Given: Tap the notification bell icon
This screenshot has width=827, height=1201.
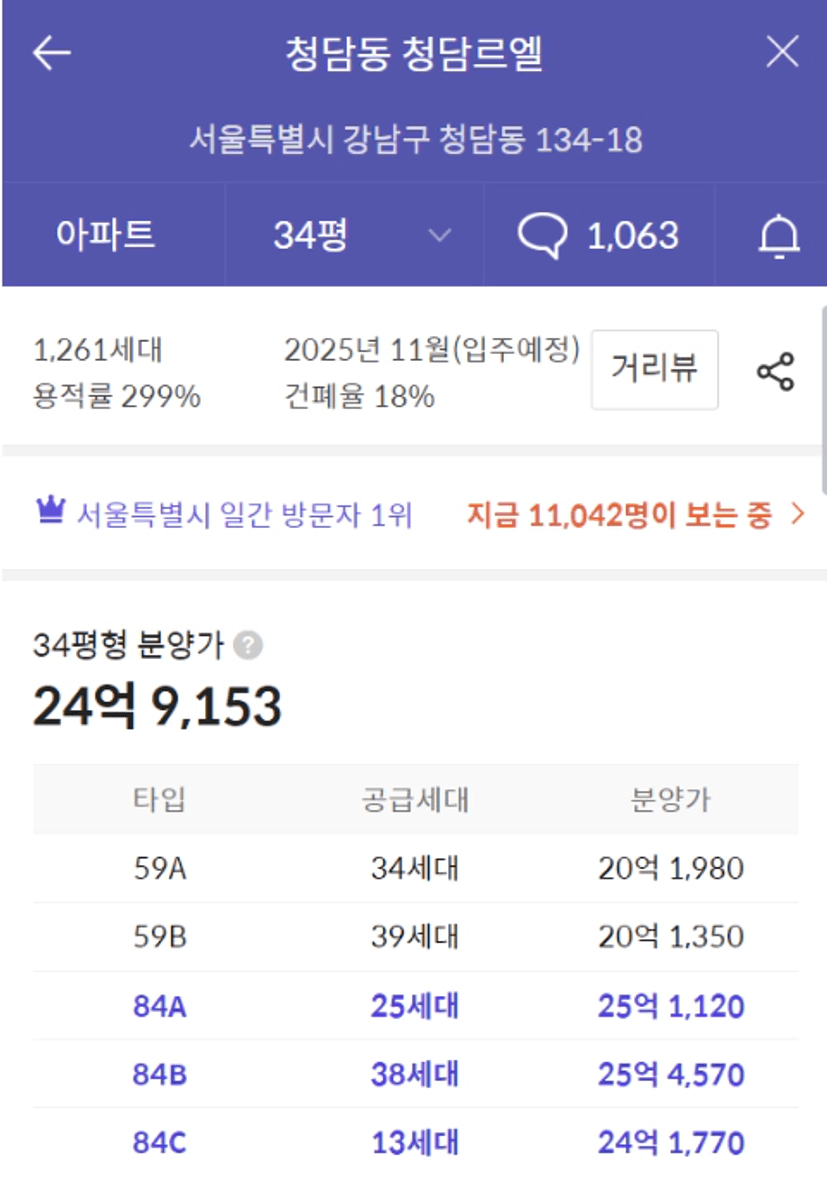Looking at the screenshot, I should pos(779,237).
